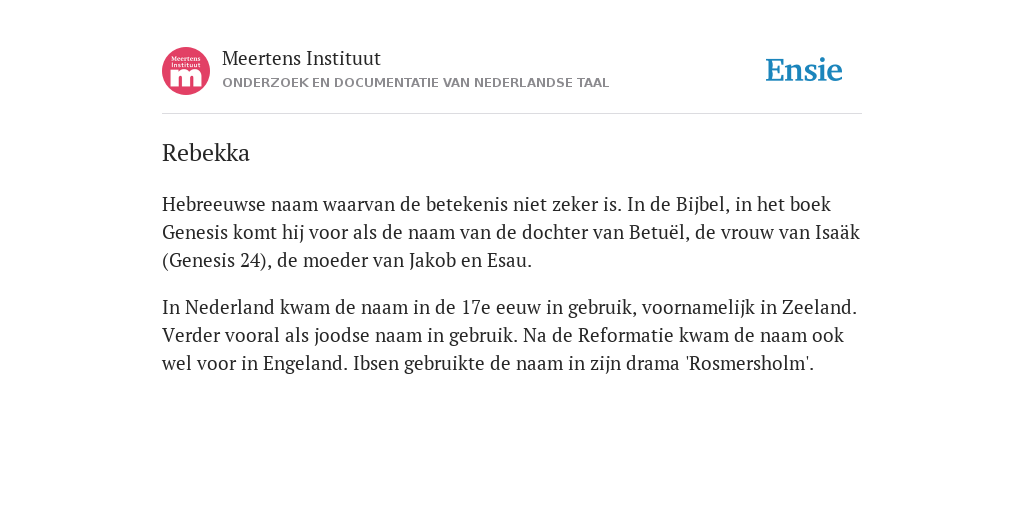Click the horizontal divider line below the header
The height and width of the screenshot is (512, 1024).
pos(512,114)
